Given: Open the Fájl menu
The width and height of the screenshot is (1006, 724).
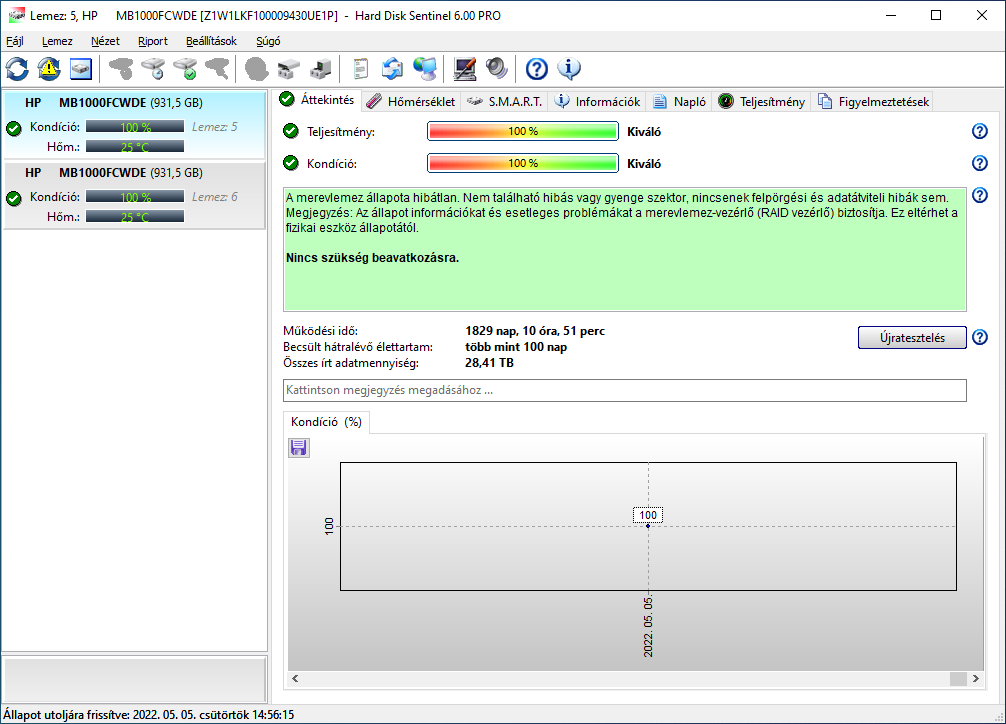Looking at the screenshot, I should coord(15,41).
